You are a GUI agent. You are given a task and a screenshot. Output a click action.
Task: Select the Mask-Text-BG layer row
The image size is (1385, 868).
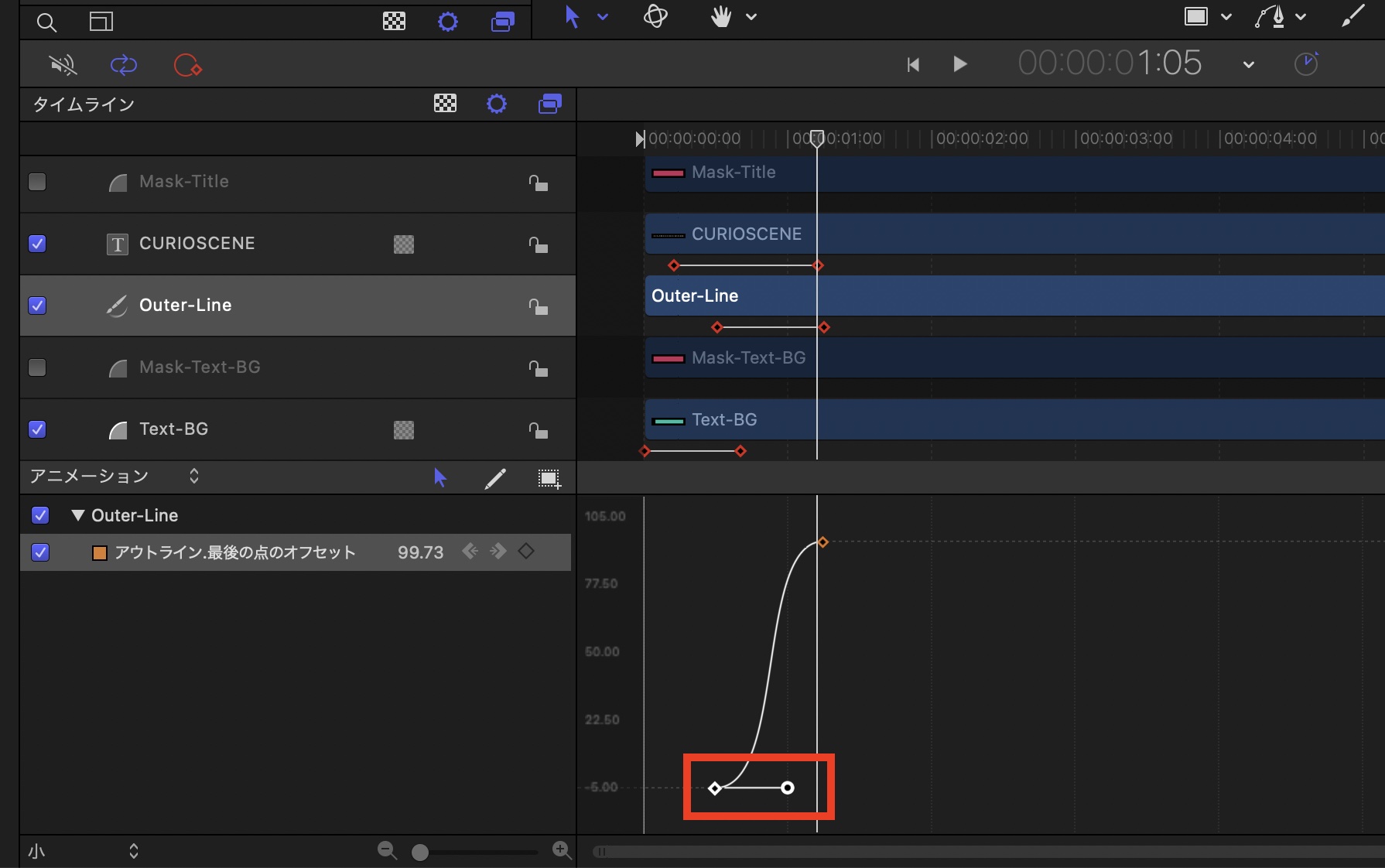[x=200, y=367]
